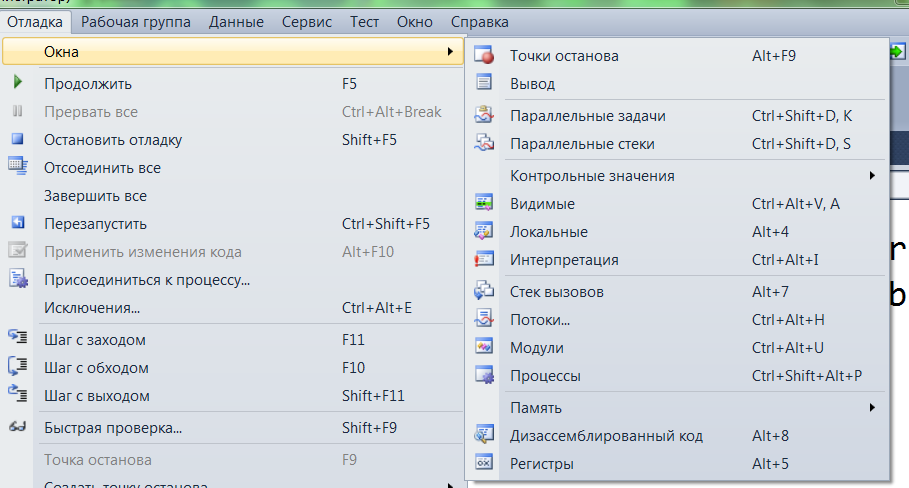The height and width of the screenshot is (488, 909).
Task: Click the Alt+7 shortcut text
Action: pos(770,292)
